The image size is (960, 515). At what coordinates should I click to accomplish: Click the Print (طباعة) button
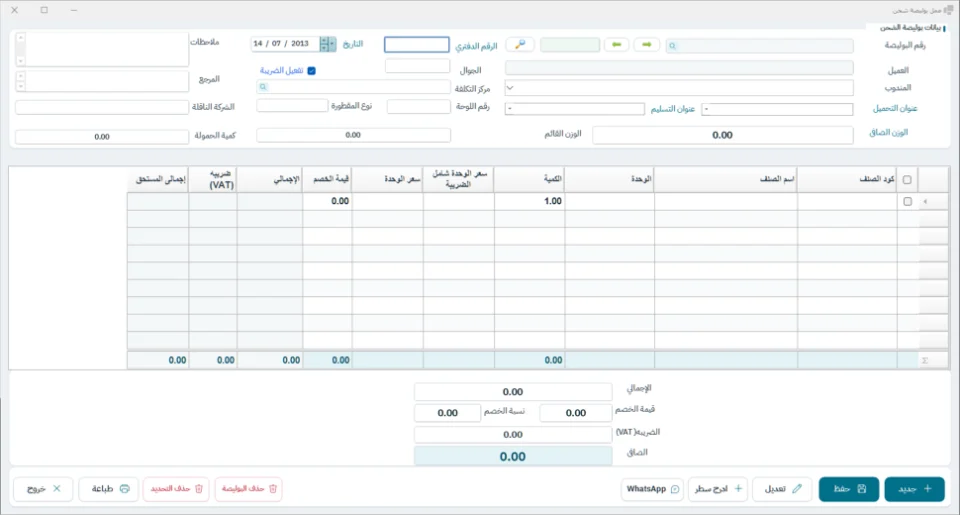click(x=109, y=489)
